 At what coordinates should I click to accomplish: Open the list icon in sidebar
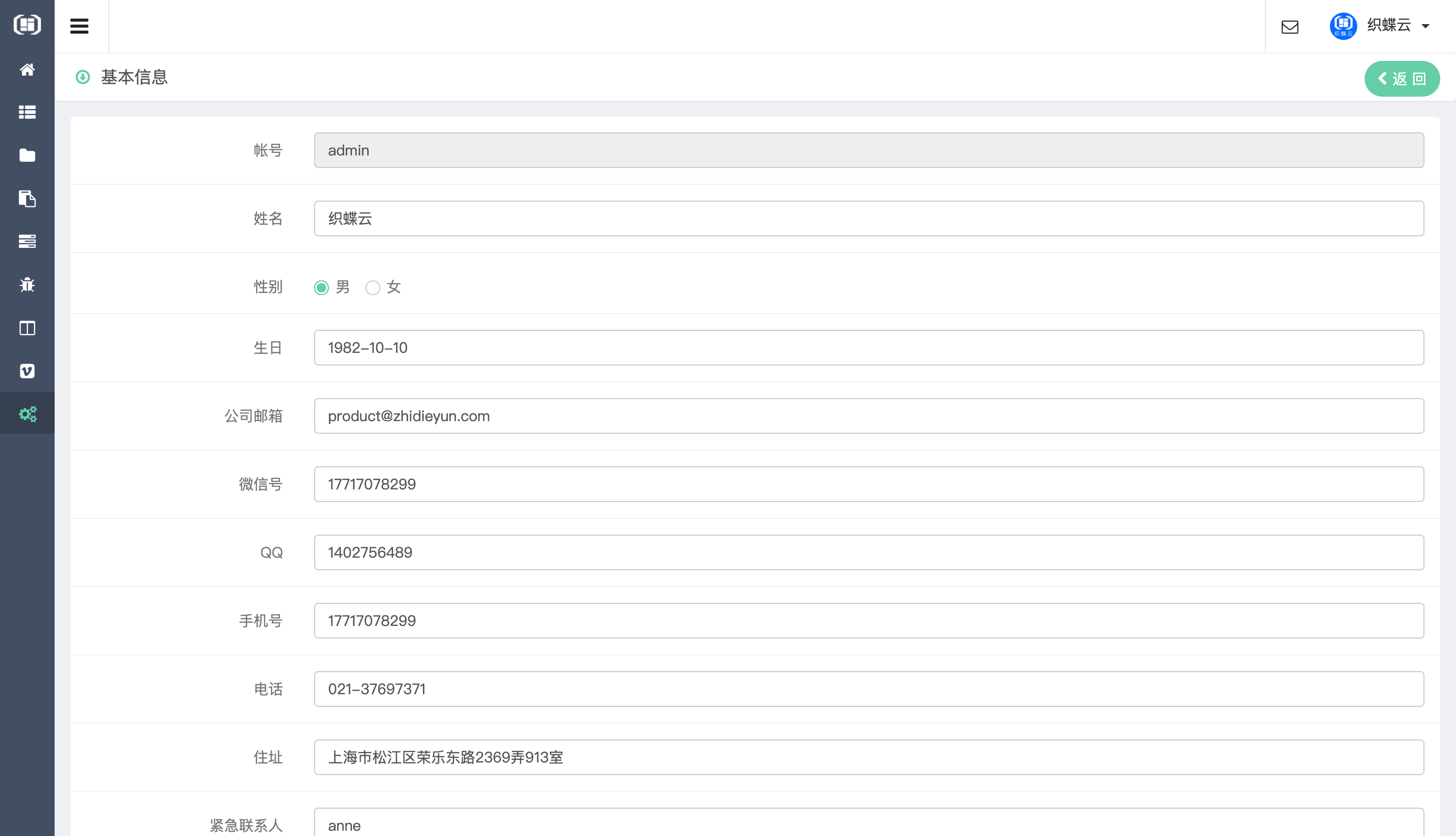[27, 112]
